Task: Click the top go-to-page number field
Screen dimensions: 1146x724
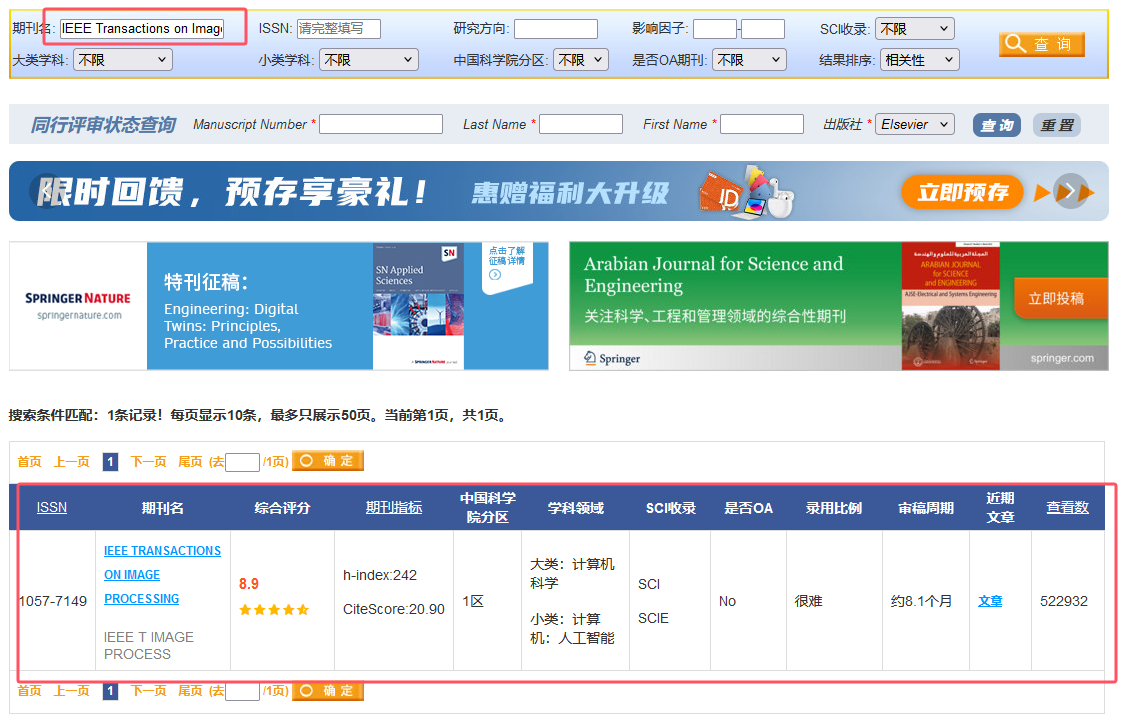Action: point(243,462)
